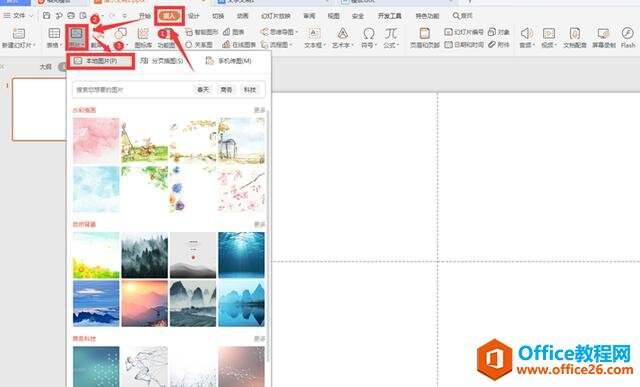Image resolution: width=640 pixels, height=387 pixels.
Task: Click More link beside third picture category
Action: (x=260, y=339)
